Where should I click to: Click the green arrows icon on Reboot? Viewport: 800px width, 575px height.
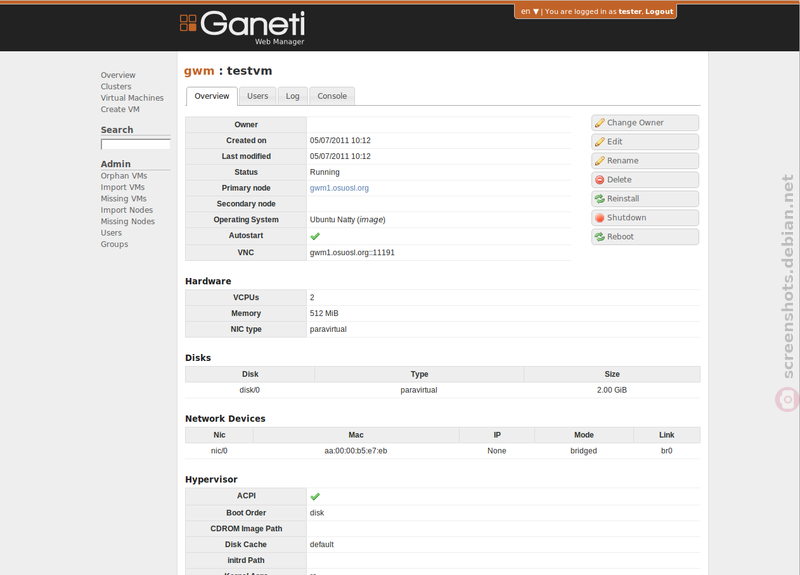point(599,237)
